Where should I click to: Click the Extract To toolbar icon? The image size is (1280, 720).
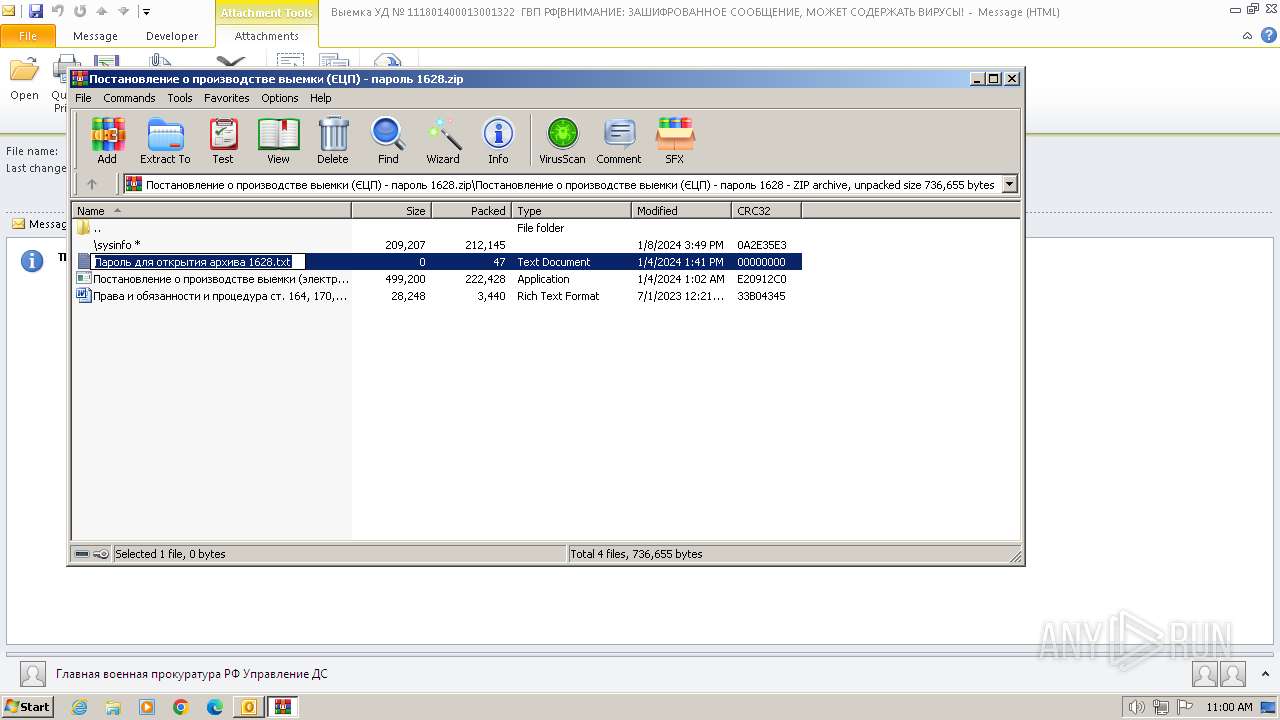click(x=165, y=141)
